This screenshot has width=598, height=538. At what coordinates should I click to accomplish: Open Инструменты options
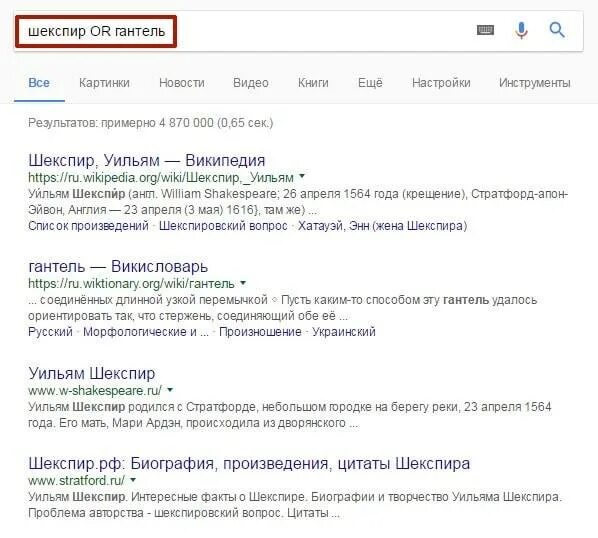tap(535, 83)
